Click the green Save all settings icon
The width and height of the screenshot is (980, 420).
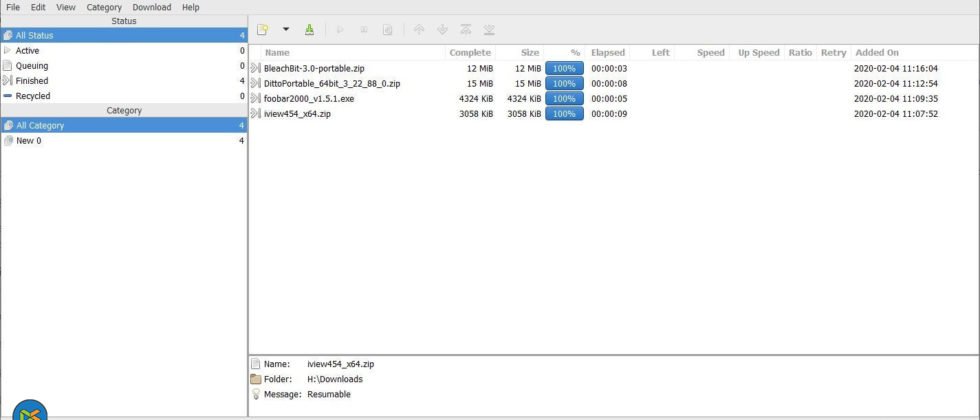(309, 29)
